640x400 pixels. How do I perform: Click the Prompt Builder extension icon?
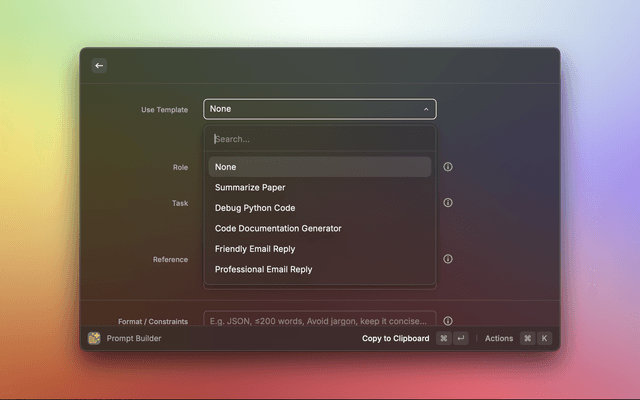pos(94,338)
